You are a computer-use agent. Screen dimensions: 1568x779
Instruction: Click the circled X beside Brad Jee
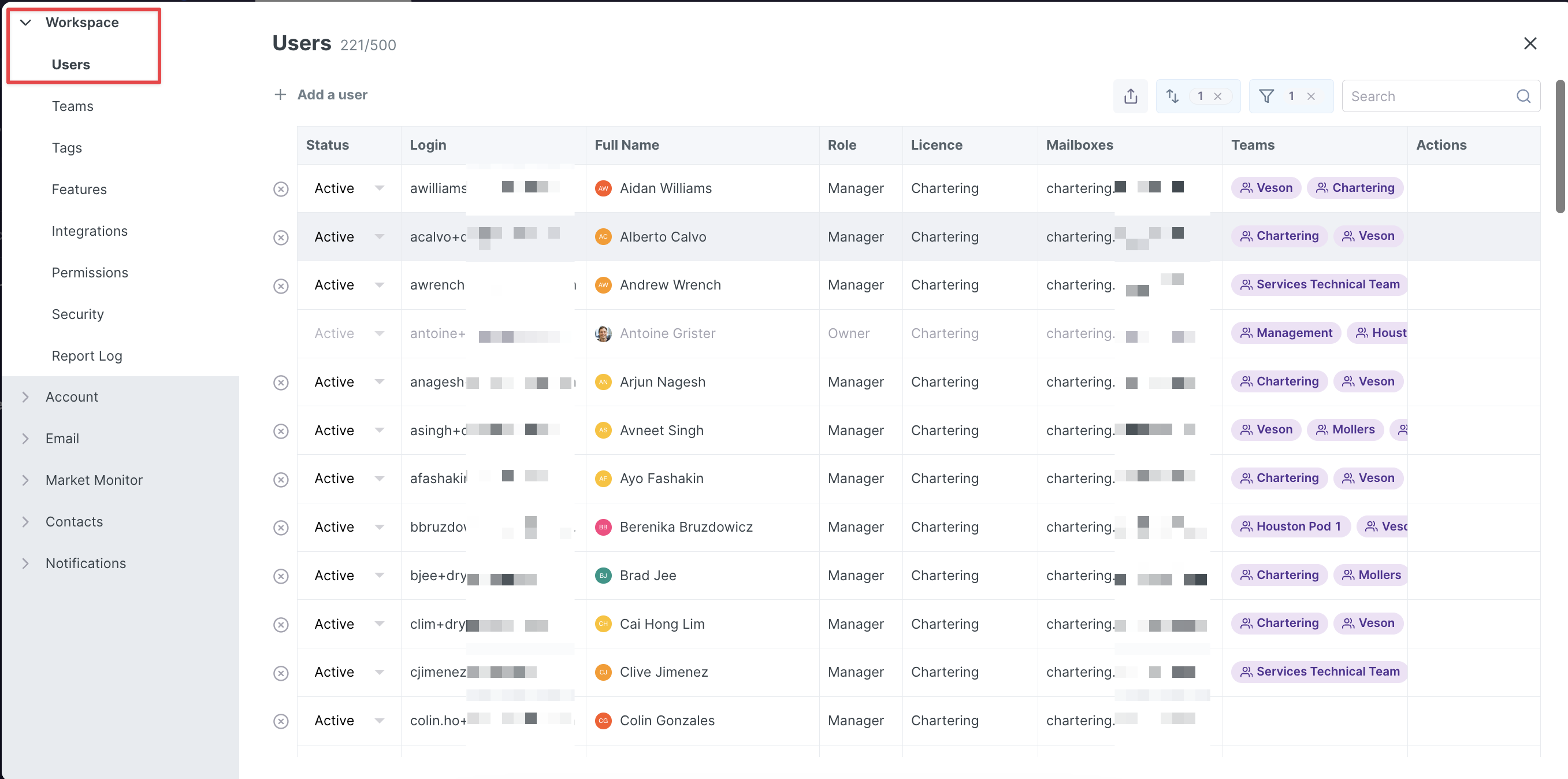281,576
